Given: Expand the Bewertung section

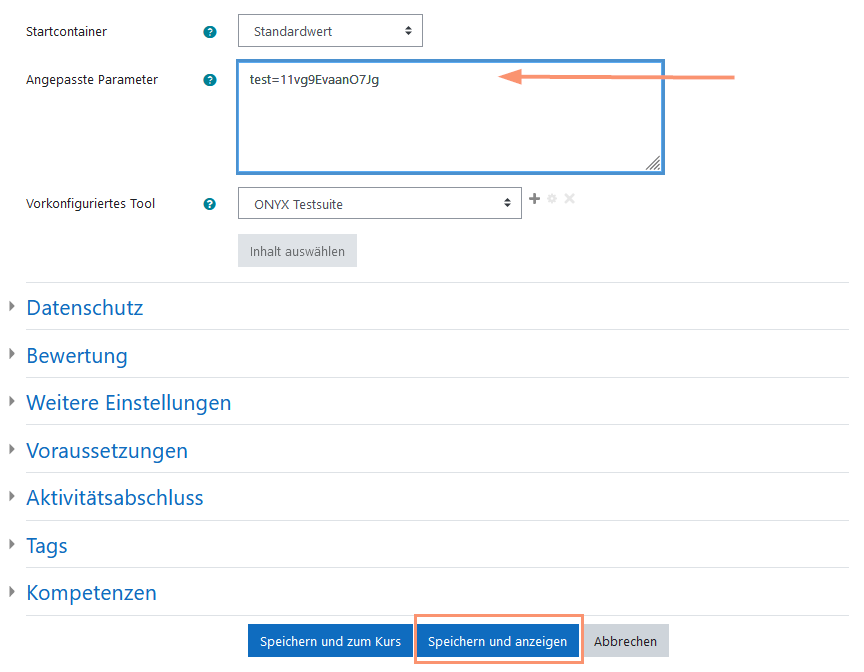Looking at the screenshot, I should click(x=77, y=355).
